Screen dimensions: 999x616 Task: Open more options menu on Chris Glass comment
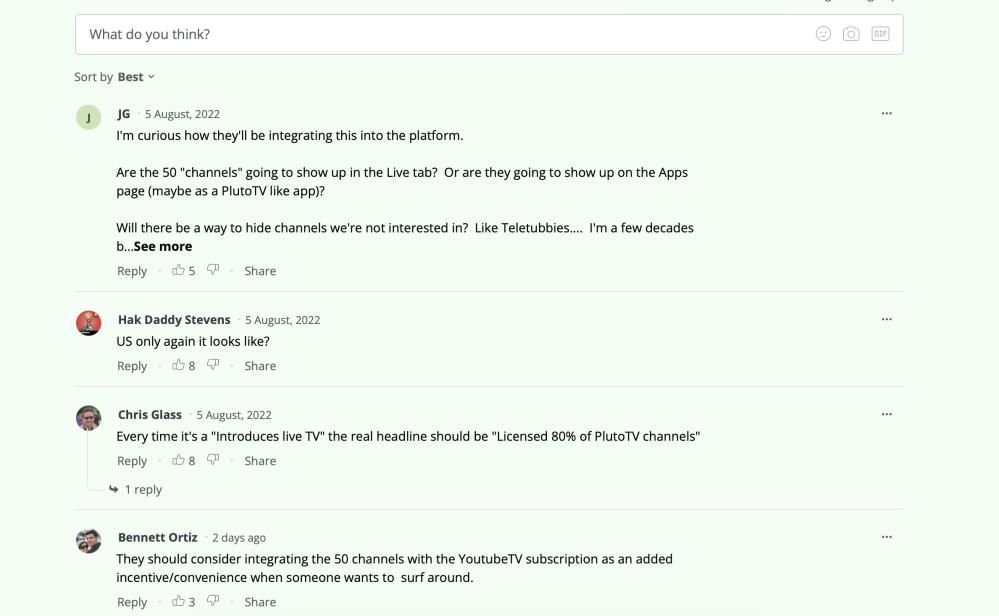point(886,414)
